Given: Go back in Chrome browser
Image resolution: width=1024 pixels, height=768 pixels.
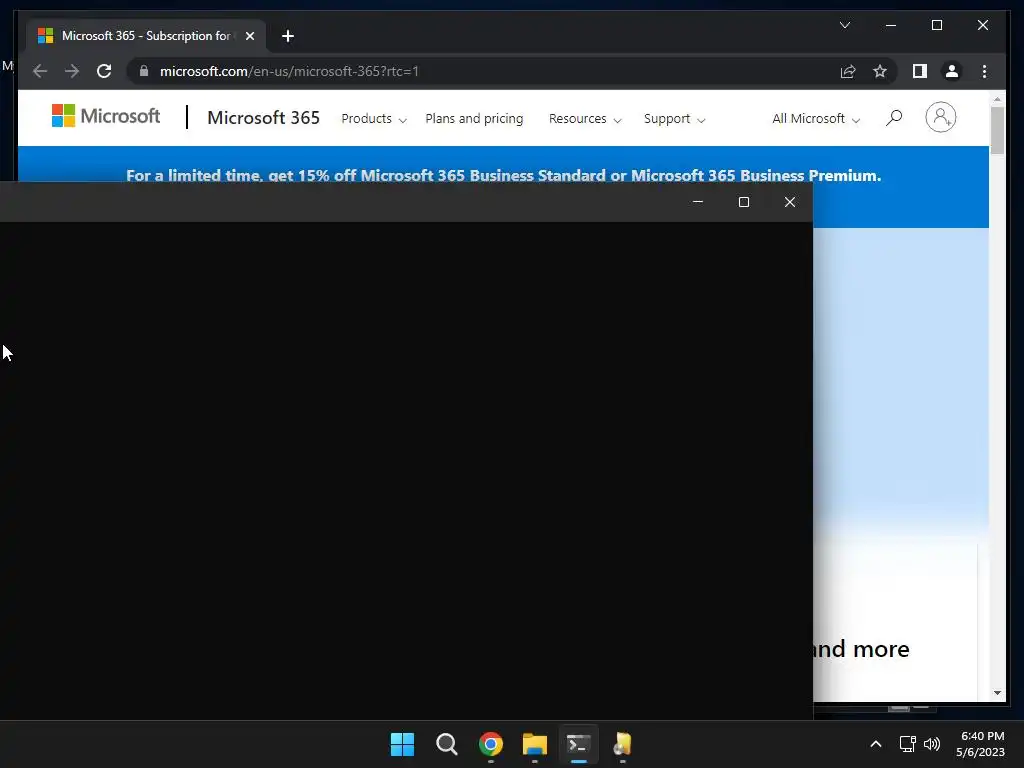Looking at the screenshot, I should click(x=40, y=71).
